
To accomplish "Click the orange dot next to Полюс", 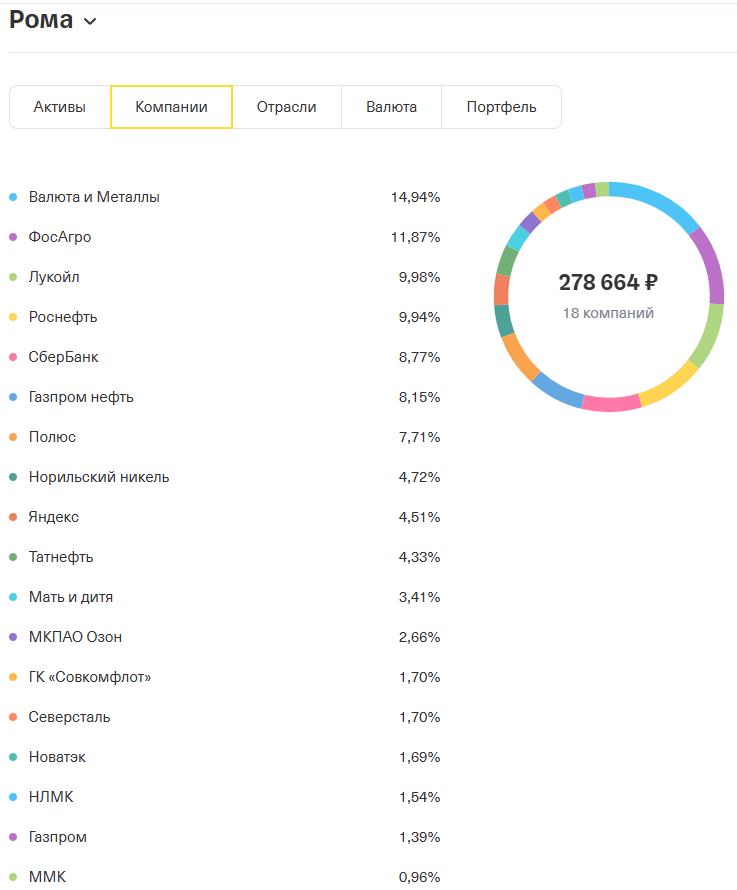I will click(13, 437).
